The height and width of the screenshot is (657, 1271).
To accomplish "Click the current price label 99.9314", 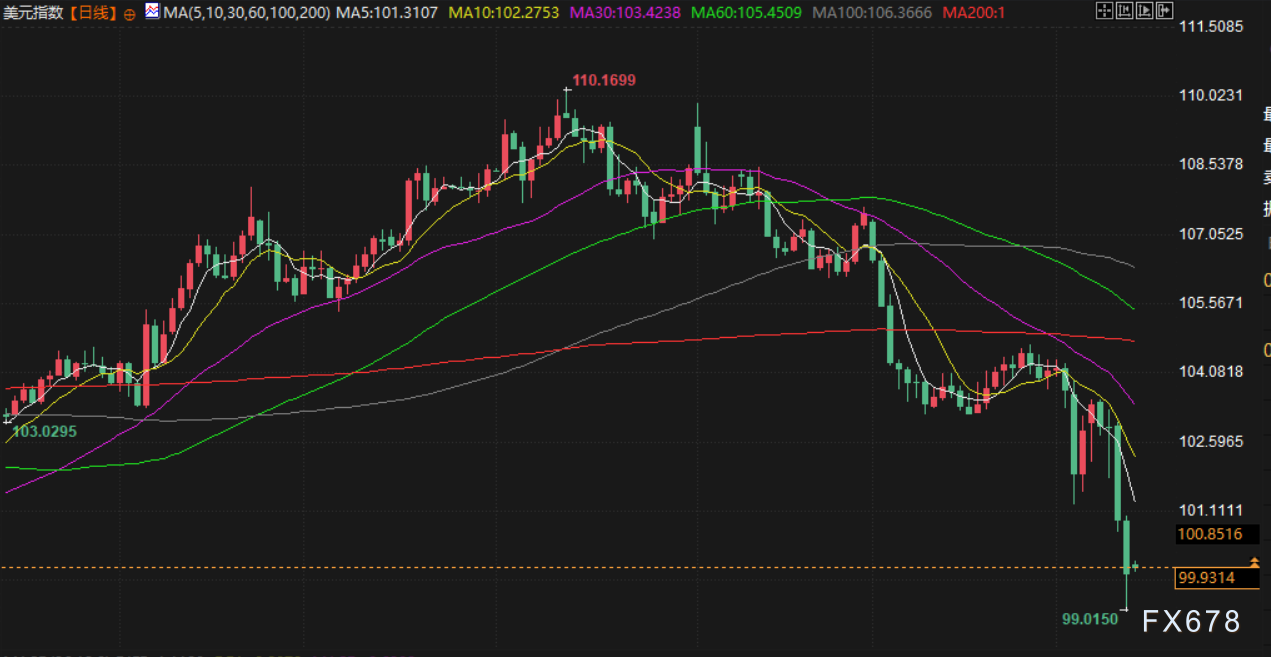I will (x=1206, y=578).
